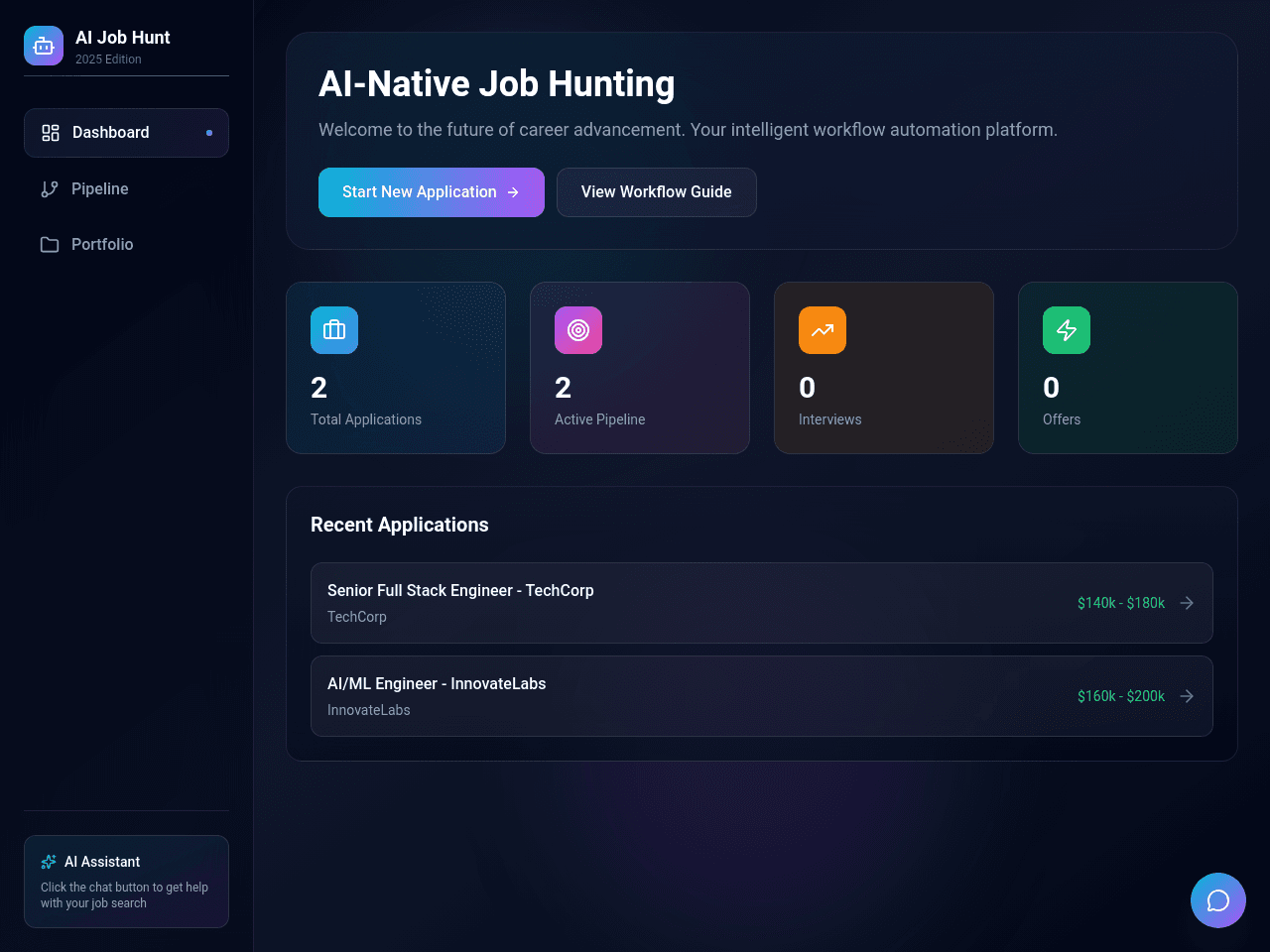This screenshot has height=952, width=1270.
Task: Click the TechCorp company name subtitle
Action: pos(357,617)
